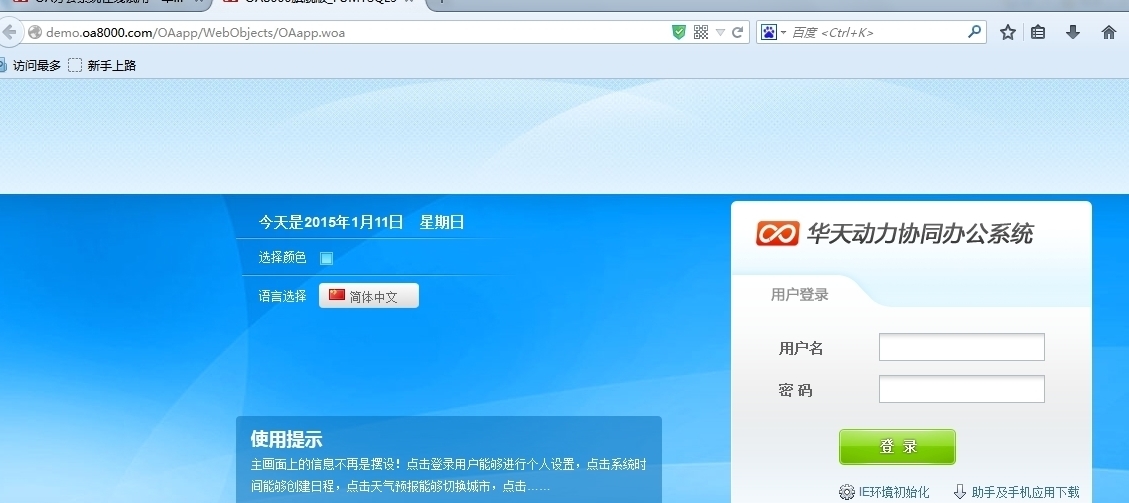This screenshot has width=1129, height=503.
Task: Reload the page with the refresh icon
Action: pos(737,32)
